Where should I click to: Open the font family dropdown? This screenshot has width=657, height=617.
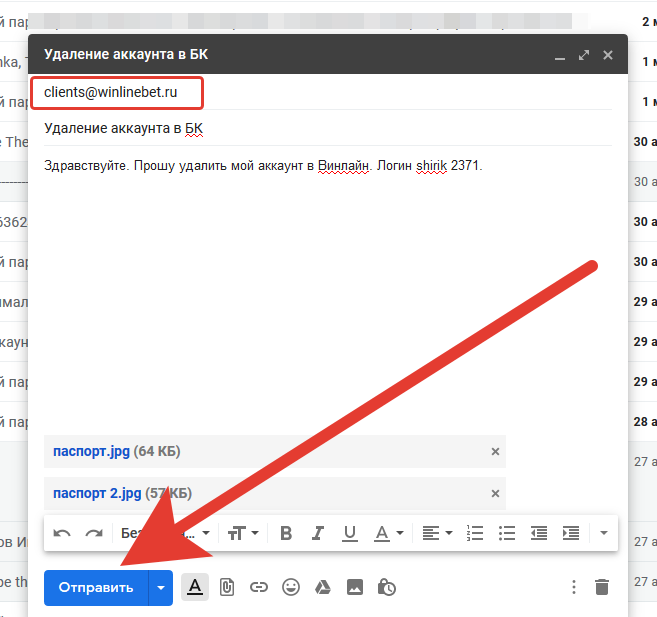[166, 533]
